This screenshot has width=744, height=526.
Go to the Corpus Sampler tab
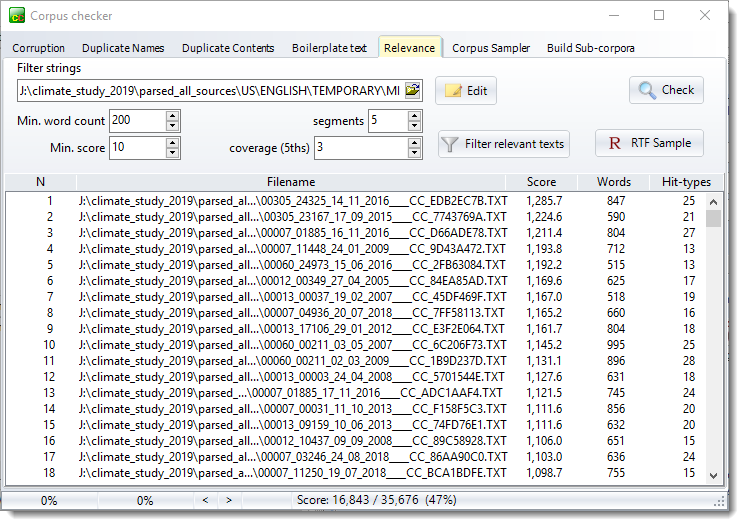point(490,48)
